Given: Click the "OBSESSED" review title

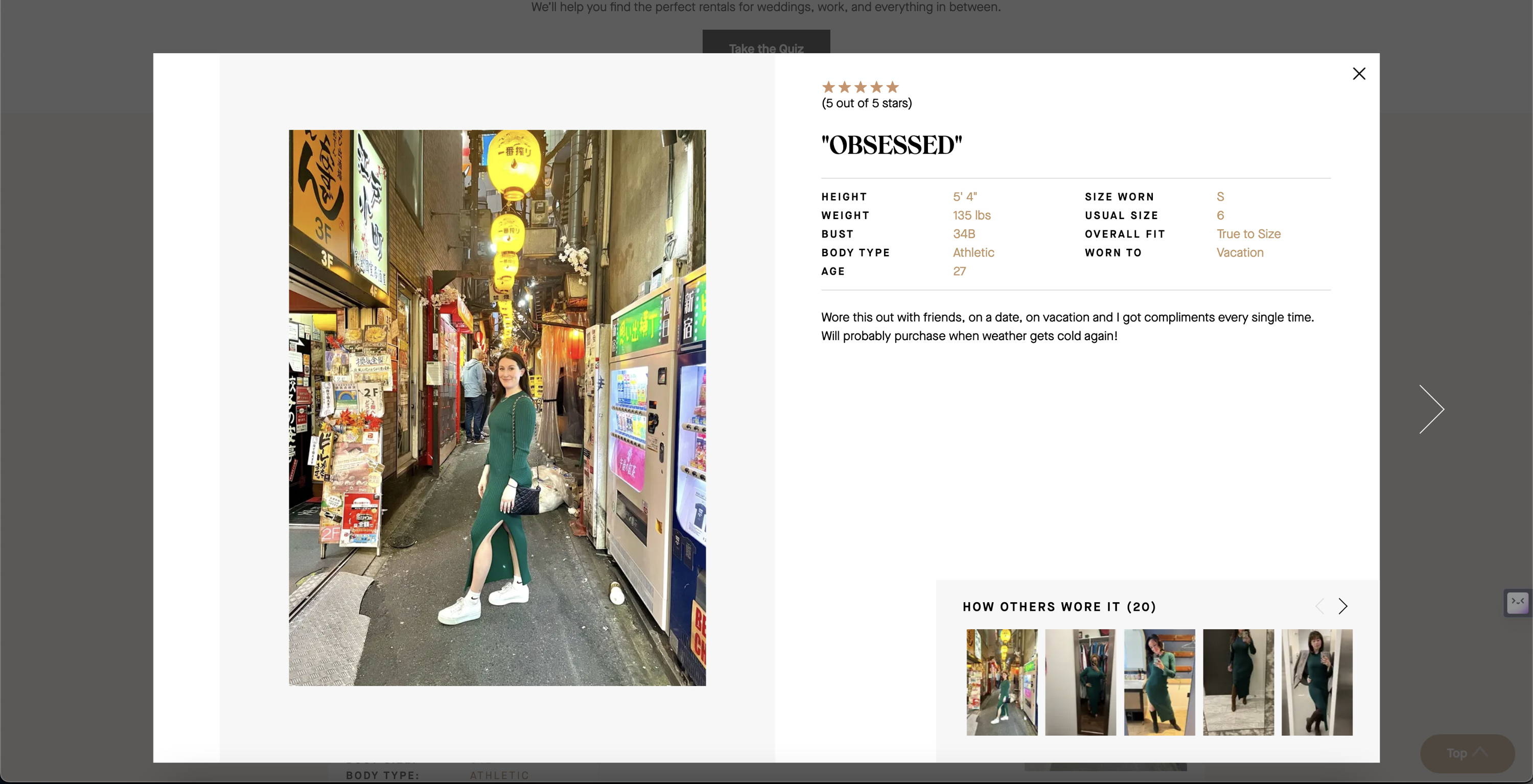Looking at the screenshot, I should point(891,145).
